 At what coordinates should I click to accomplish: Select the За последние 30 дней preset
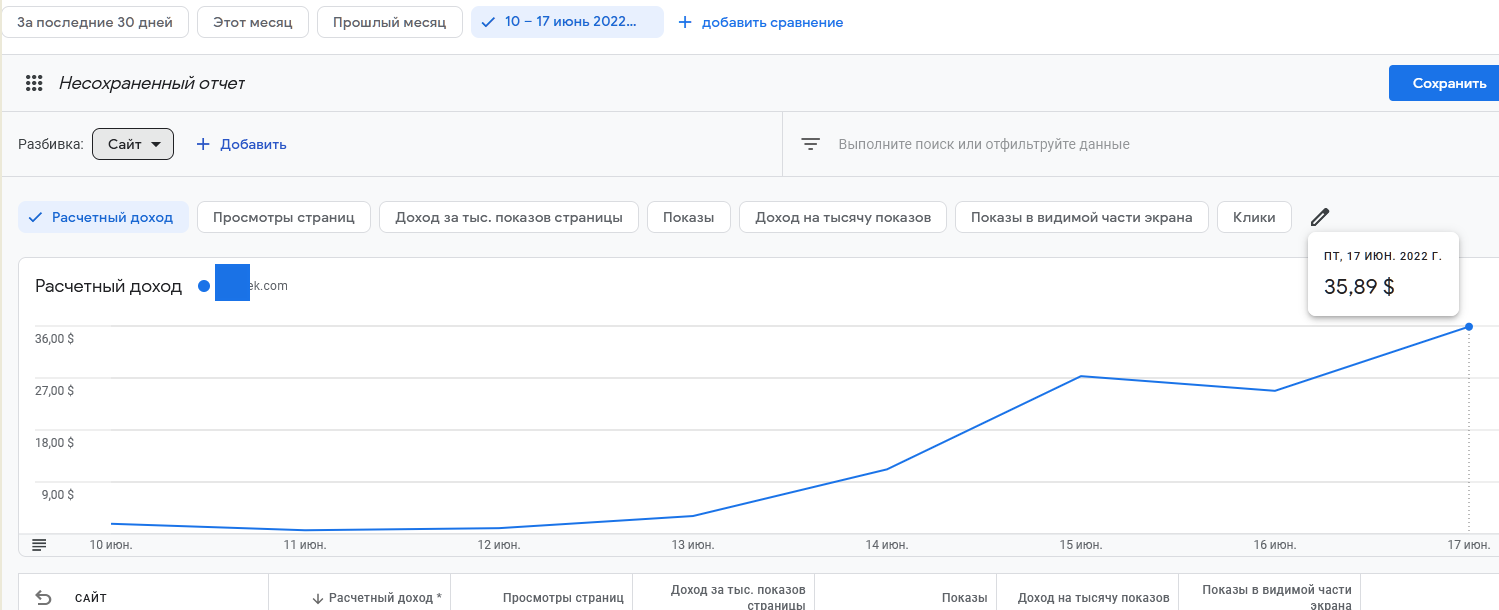coord(95,22)
